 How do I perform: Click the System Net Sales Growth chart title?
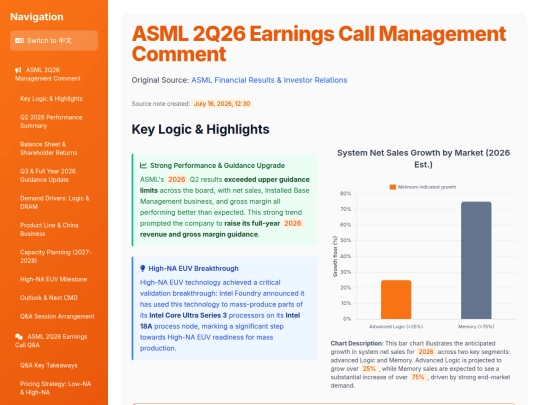coord(423,158)
